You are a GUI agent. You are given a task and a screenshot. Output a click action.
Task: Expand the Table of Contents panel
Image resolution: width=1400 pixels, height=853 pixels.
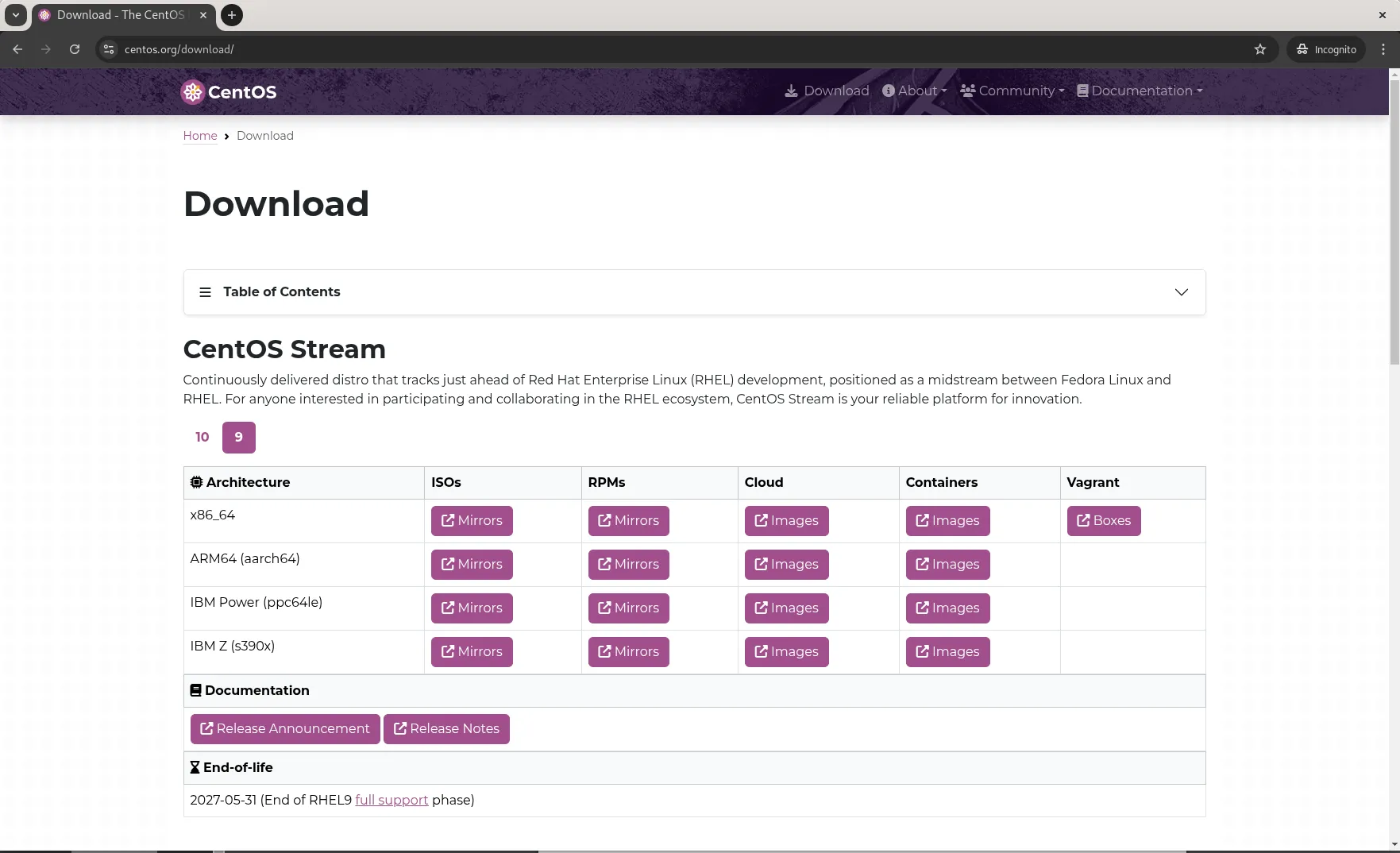click(694, 292)
